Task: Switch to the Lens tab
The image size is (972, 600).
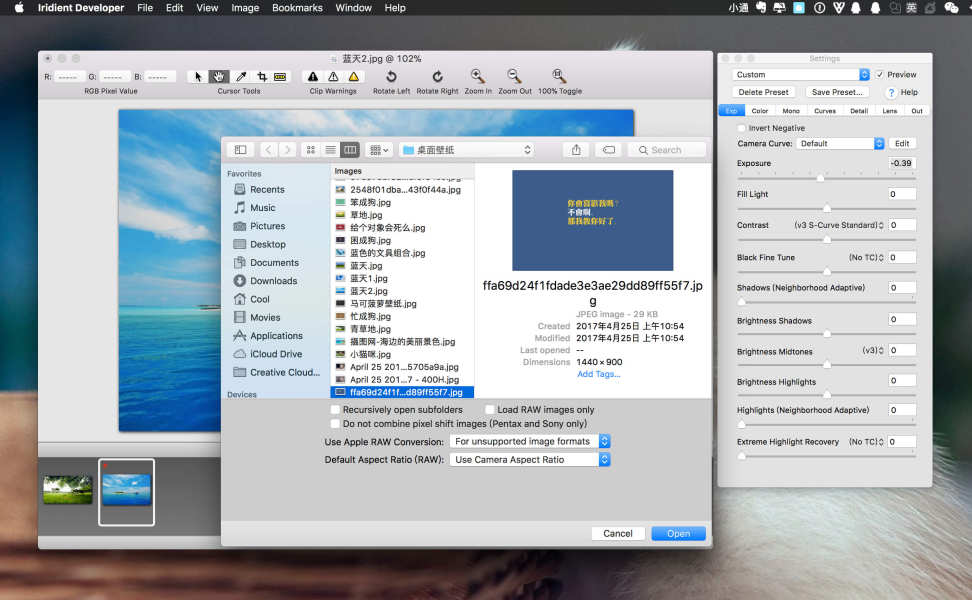Action: (890, 111)
